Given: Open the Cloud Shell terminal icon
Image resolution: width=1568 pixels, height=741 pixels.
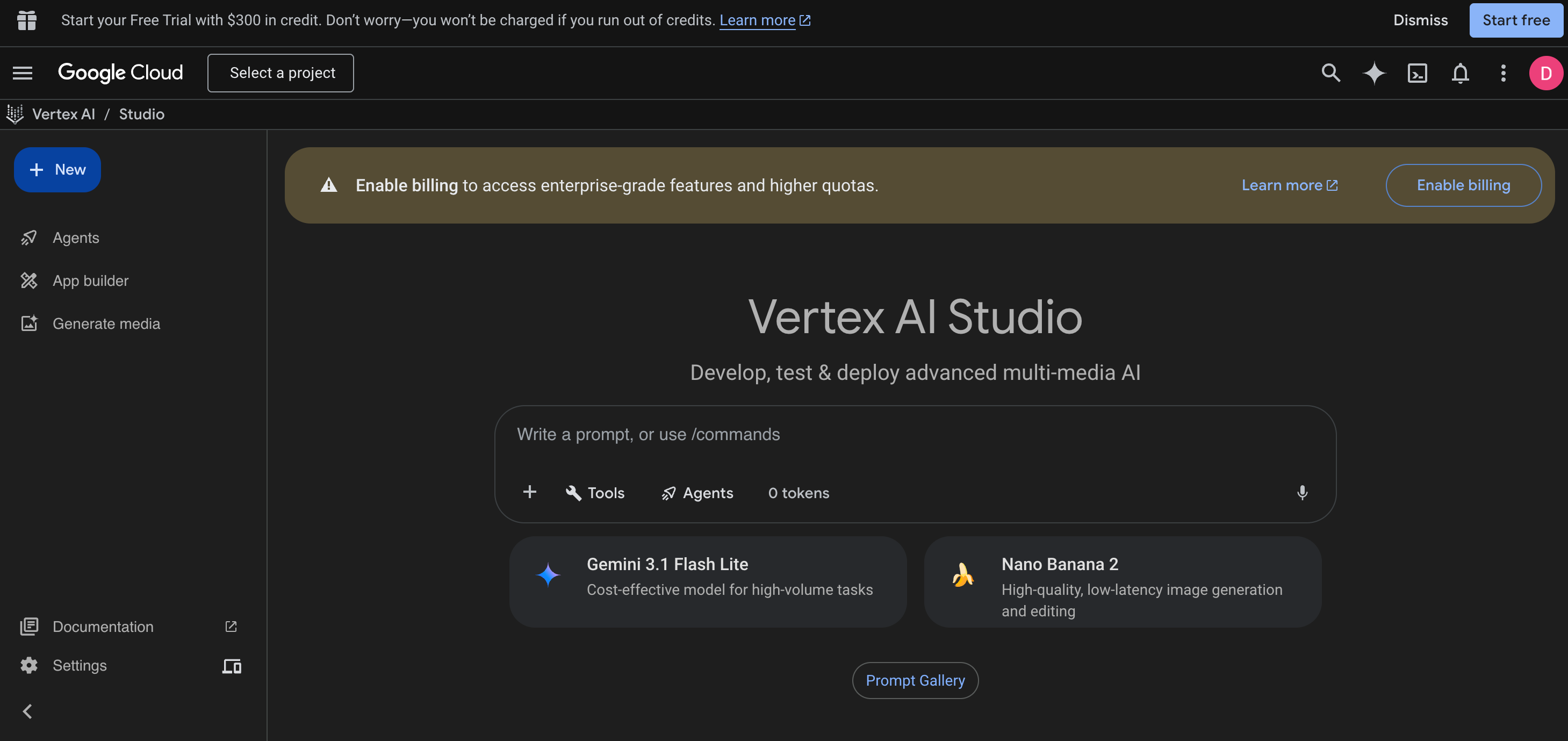Looking at the screenshot, I should tap(1418, 73).
